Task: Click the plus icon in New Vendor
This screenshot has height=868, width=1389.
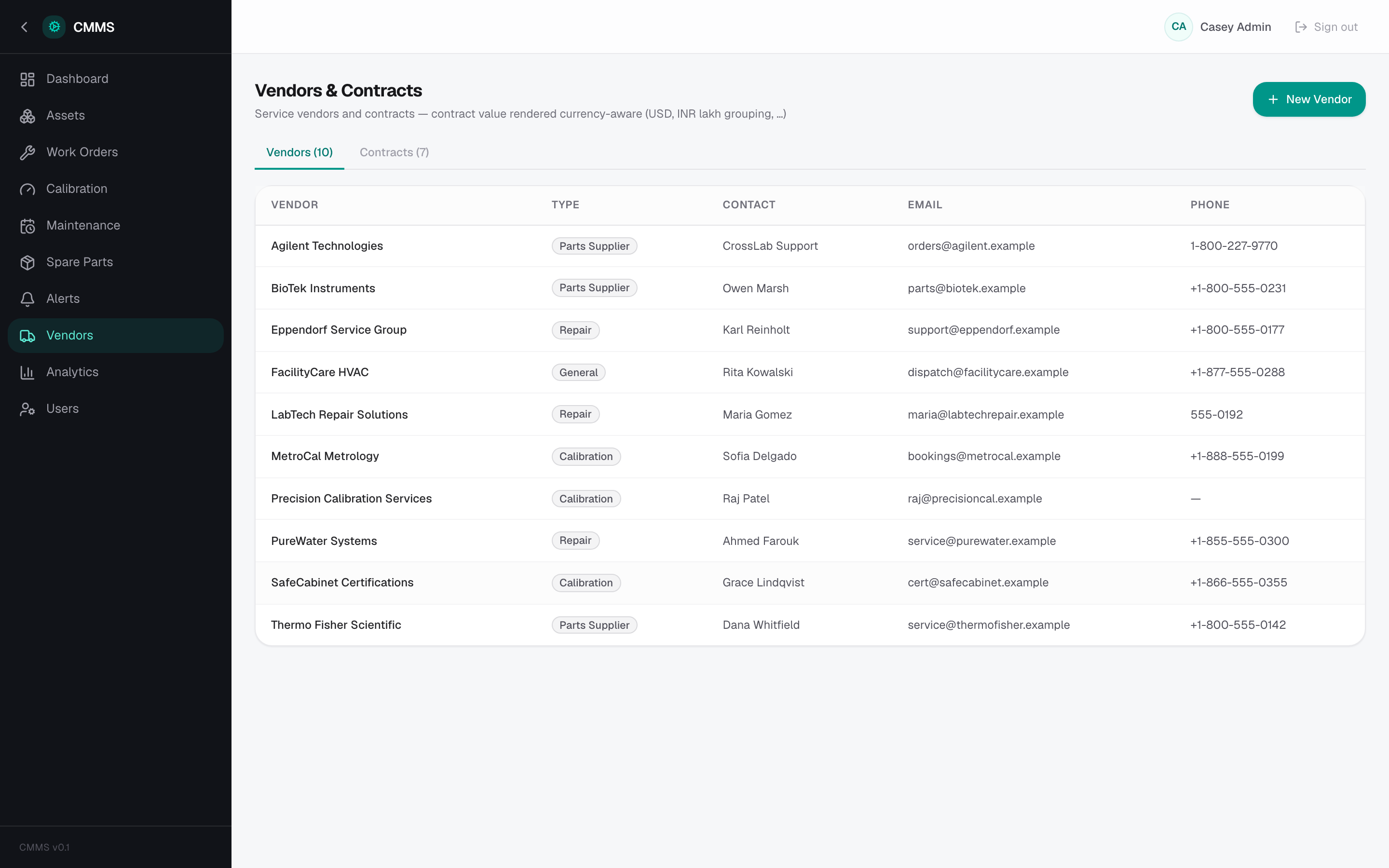Action: click(1273, 99)
